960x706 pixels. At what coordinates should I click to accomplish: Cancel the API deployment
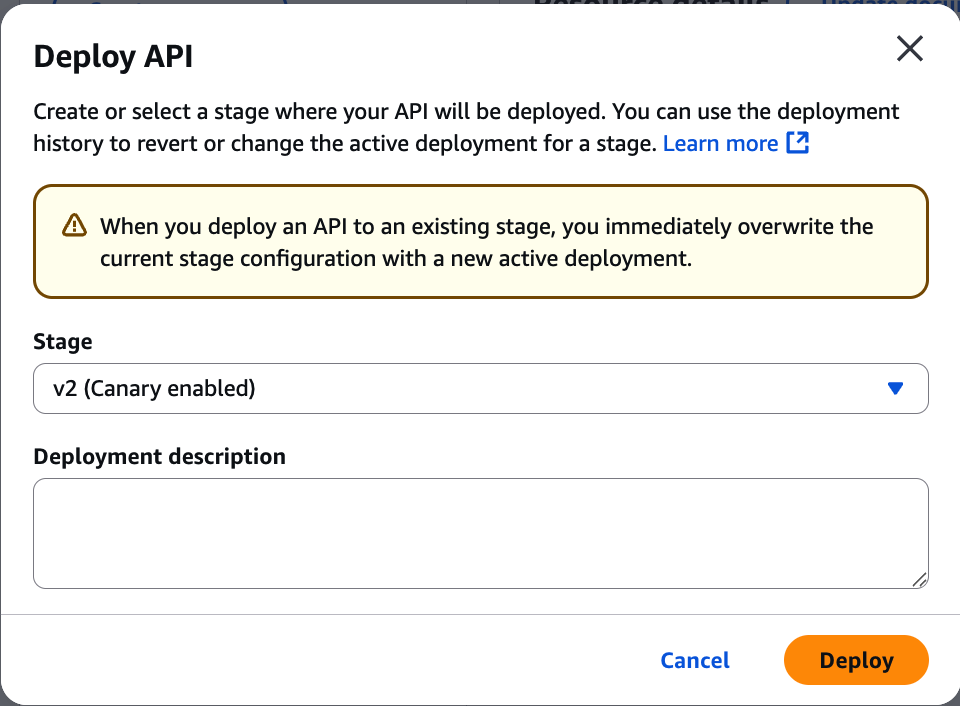694,660
